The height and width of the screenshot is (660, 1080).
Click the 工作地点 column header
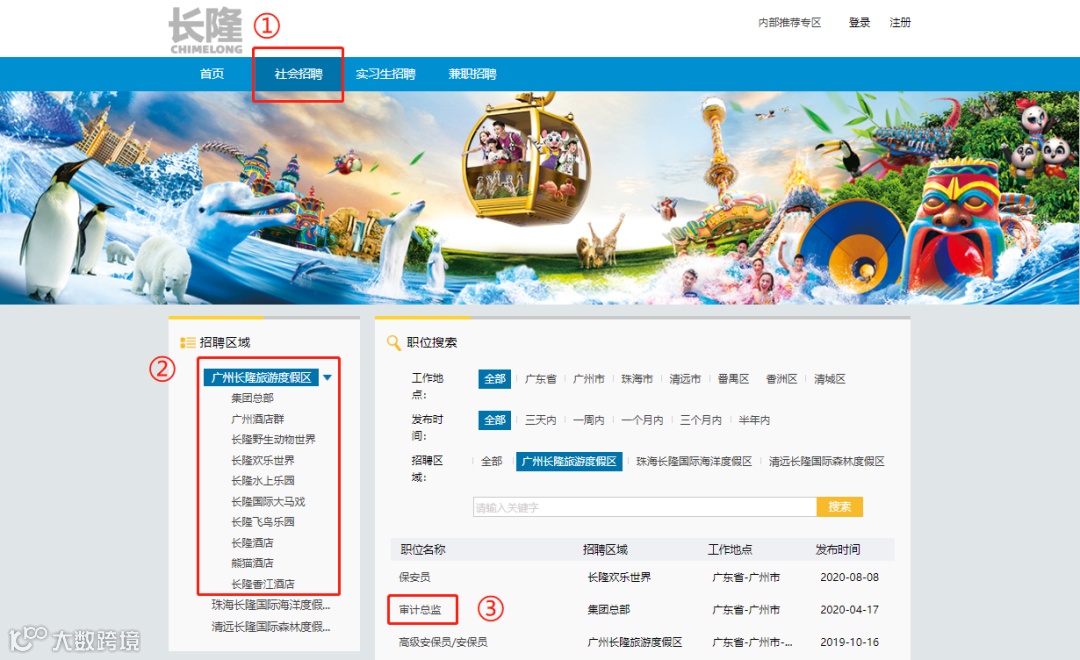click(730, 550)
